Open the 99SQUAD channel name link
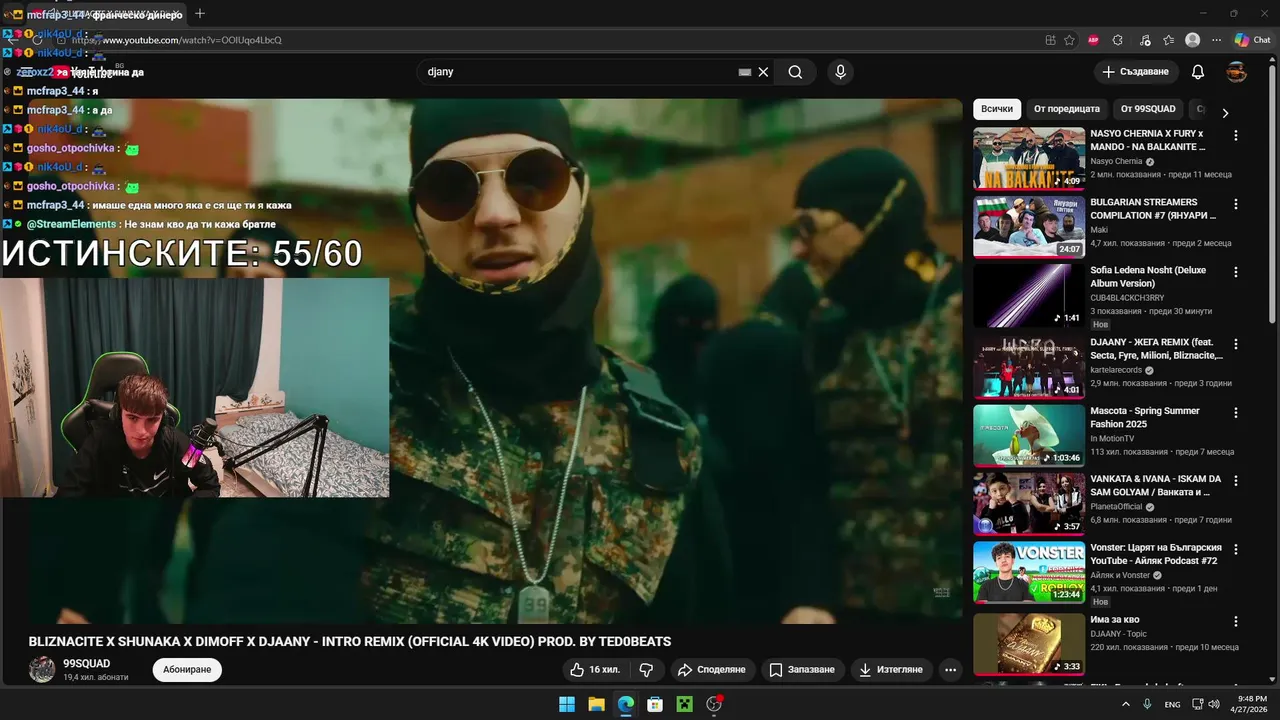The height and width of the screenshot is (720, 1280). [87, 664]
